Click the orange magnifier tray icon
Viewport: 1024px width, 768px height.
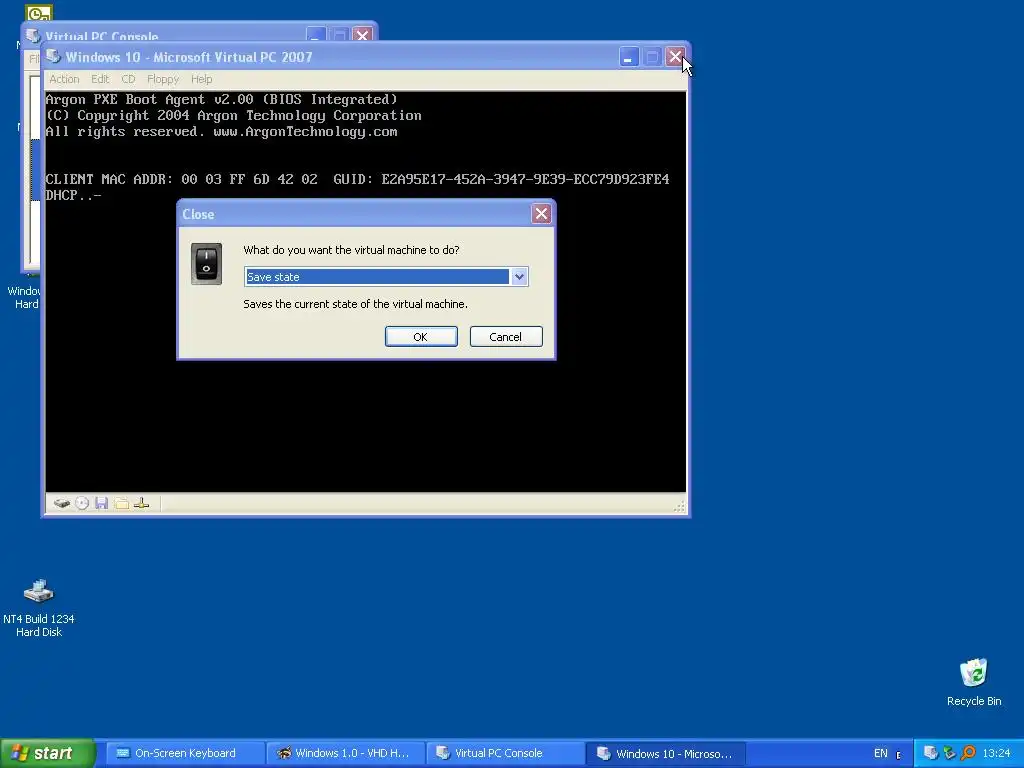click(x=968, y=753)
